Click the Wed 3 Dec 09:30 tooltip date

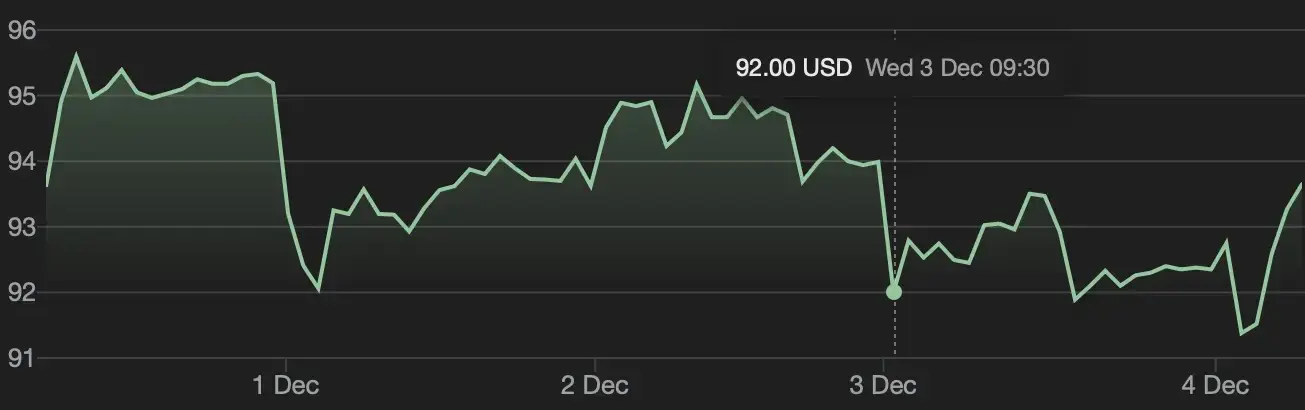point(957,68)
